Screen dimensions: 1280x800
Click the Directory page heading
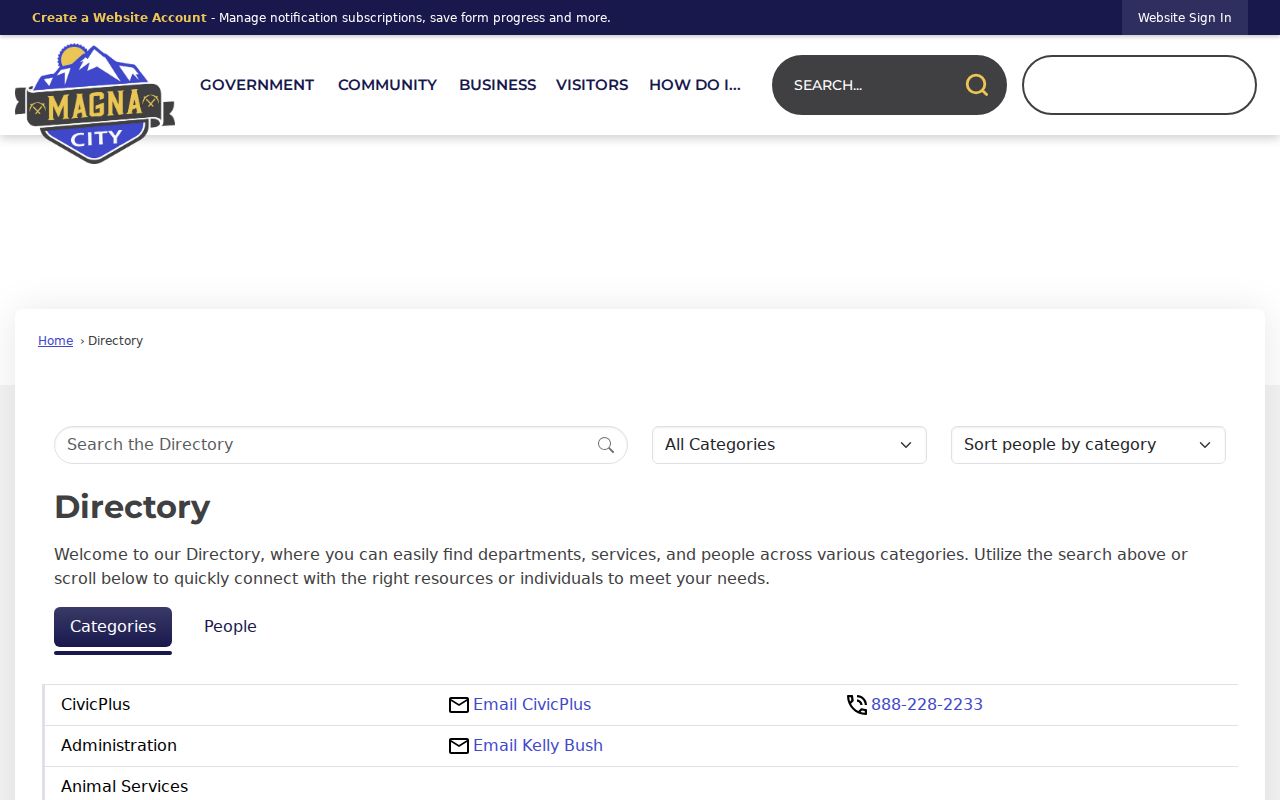132,507
